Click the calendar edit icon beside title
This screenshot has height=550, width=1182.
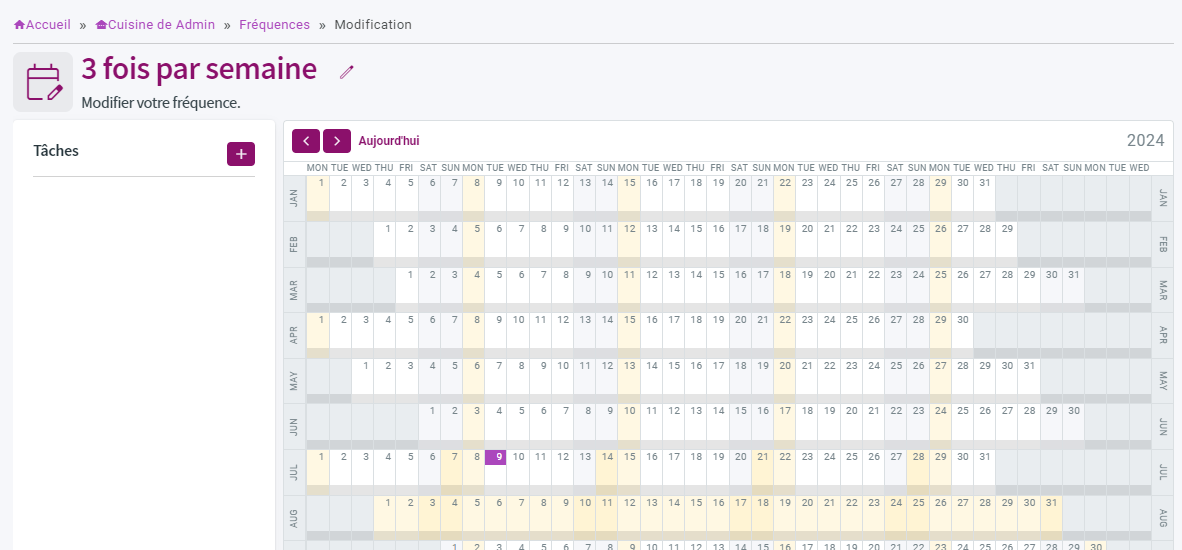point(43,82)
